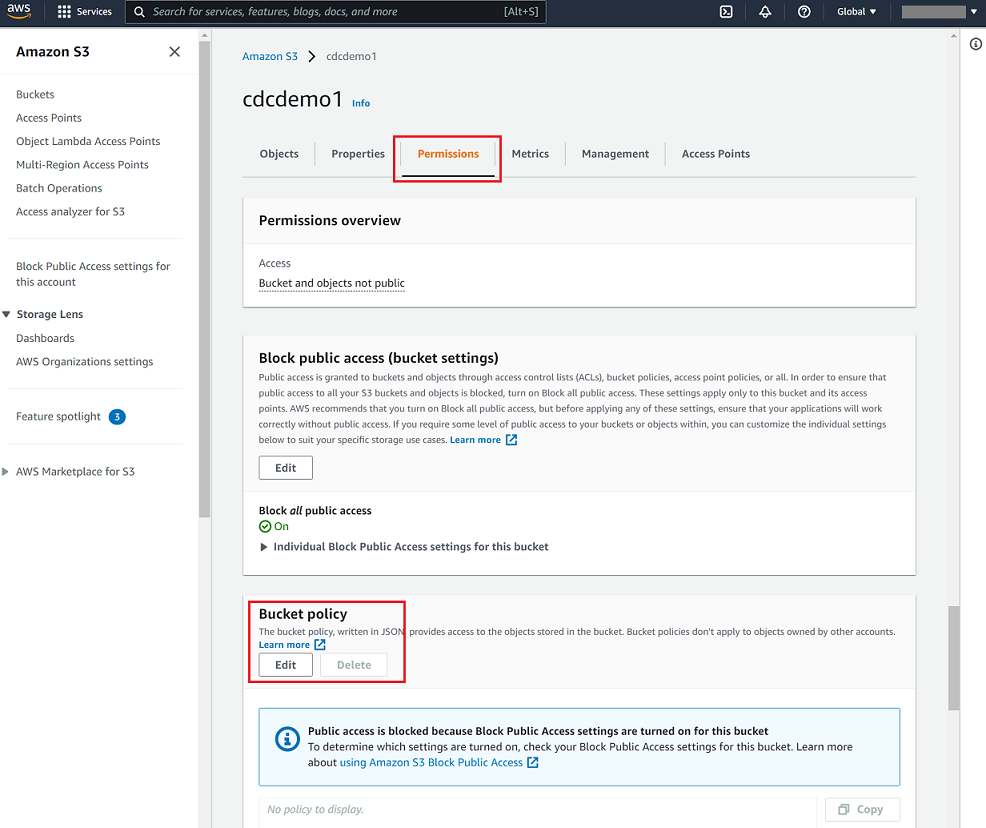986x828 pixels.
Task: Open the Global region dropdown
Action: [856, 12]
